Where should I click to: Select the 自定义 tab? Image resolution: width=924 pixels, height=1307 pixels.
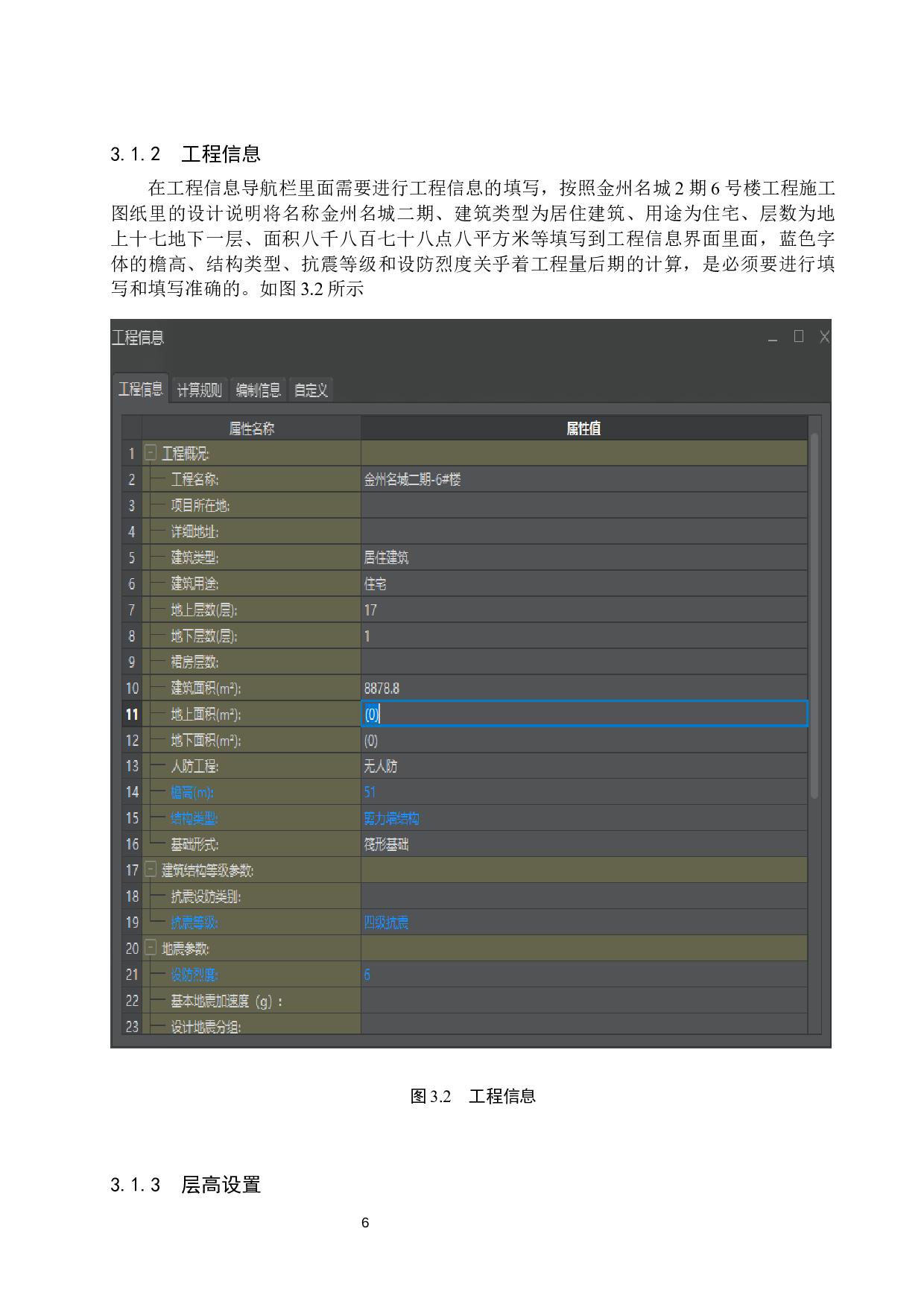coord(311,390)
